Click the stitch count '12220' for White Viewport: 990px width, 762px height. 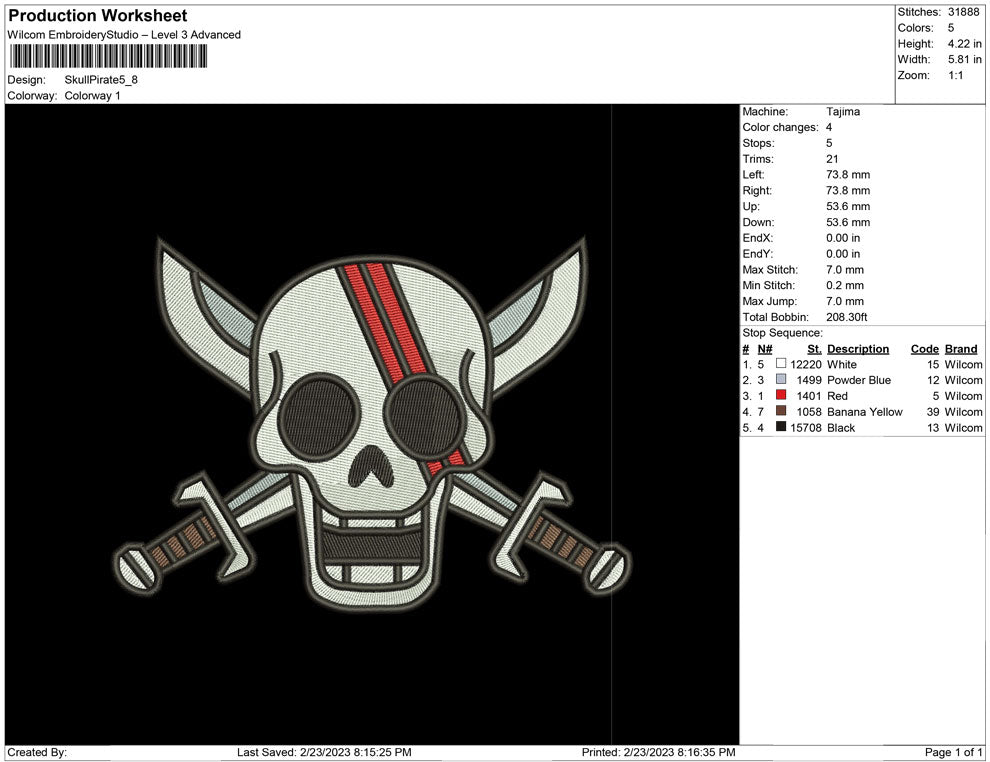[x=806, y=364]
